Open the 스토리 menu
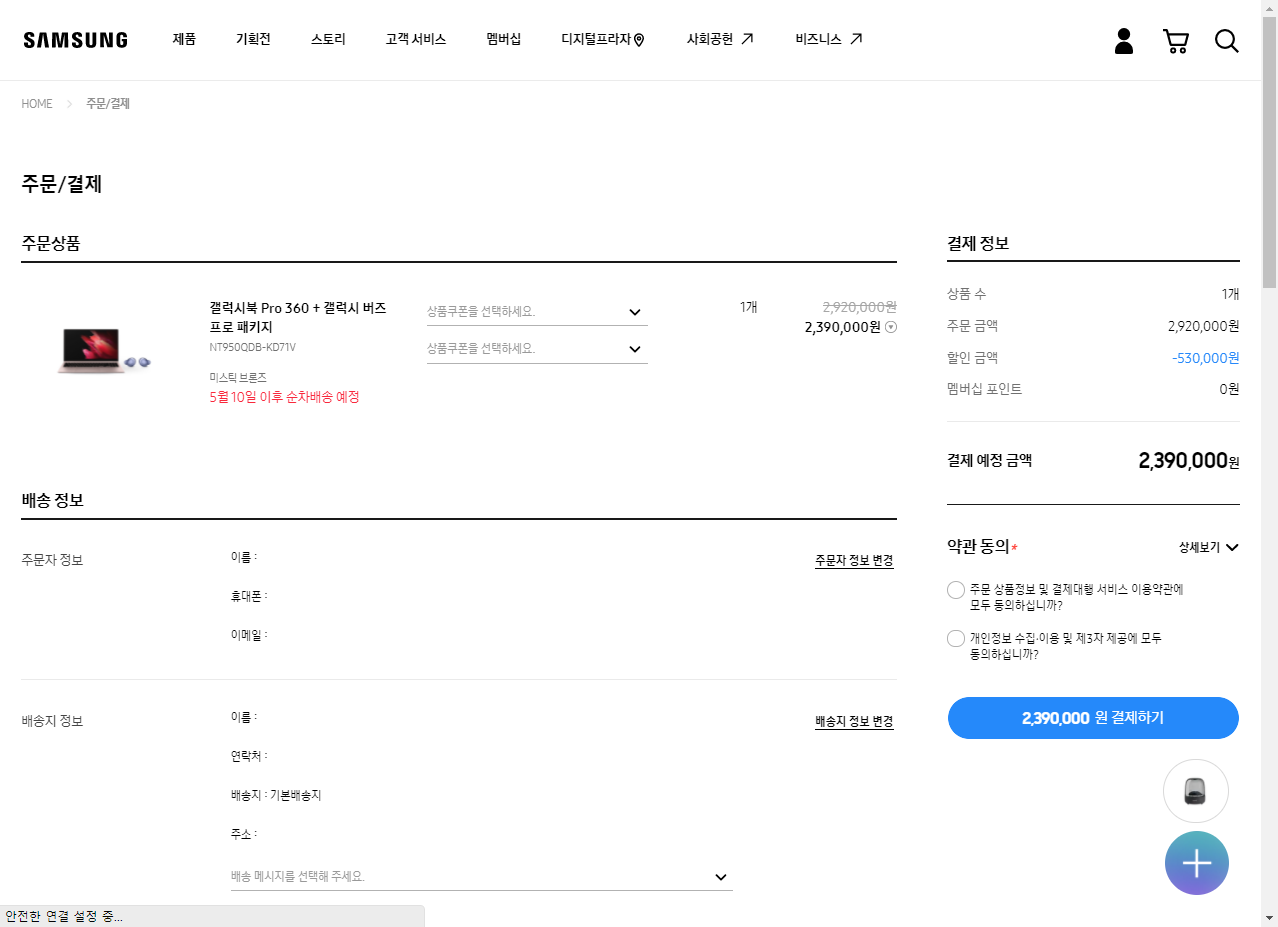Image resolution: width=1278 pixels, height=927 pixels. tap(328, 40)
